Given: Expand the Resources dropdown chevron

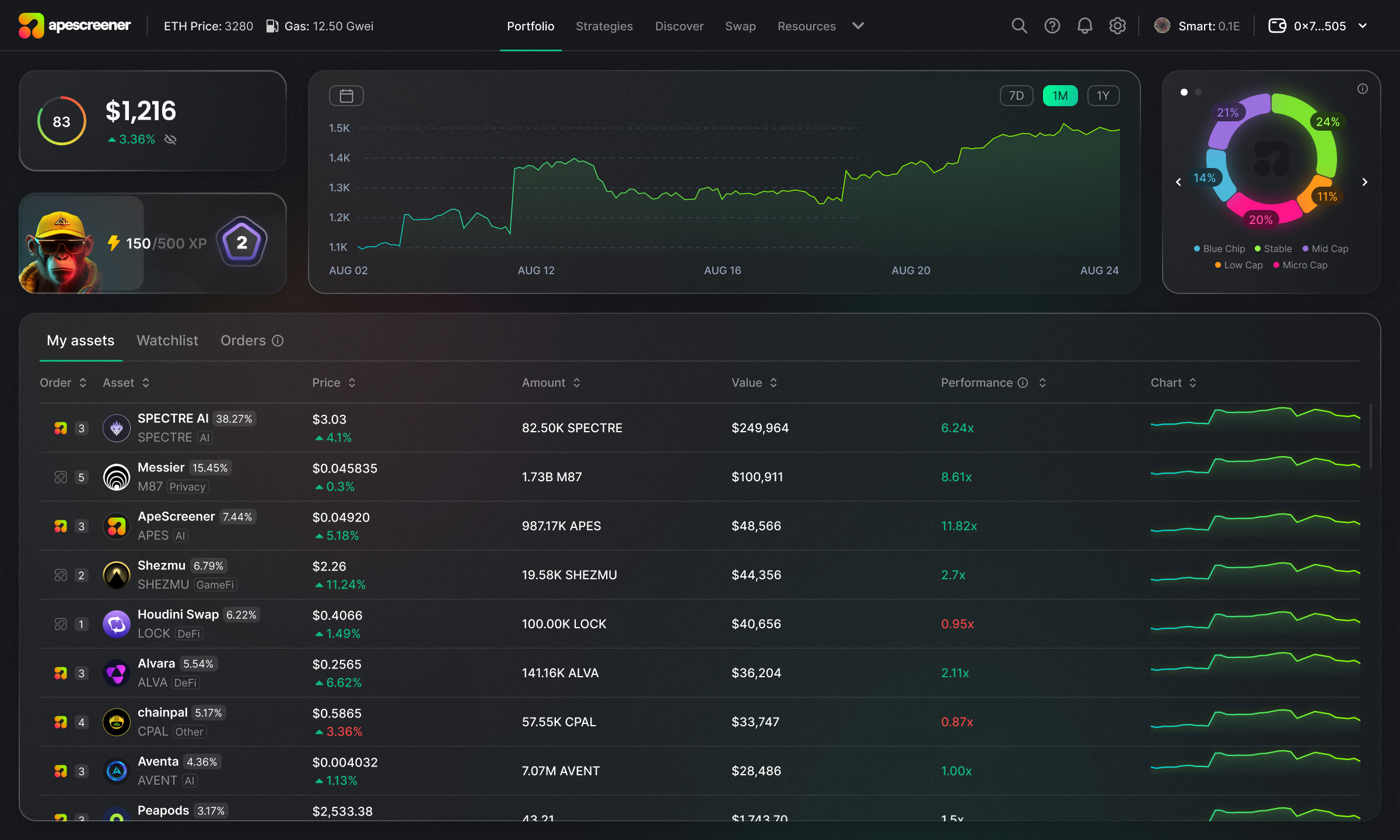Looking at the screenshot, I should [858, 26].
